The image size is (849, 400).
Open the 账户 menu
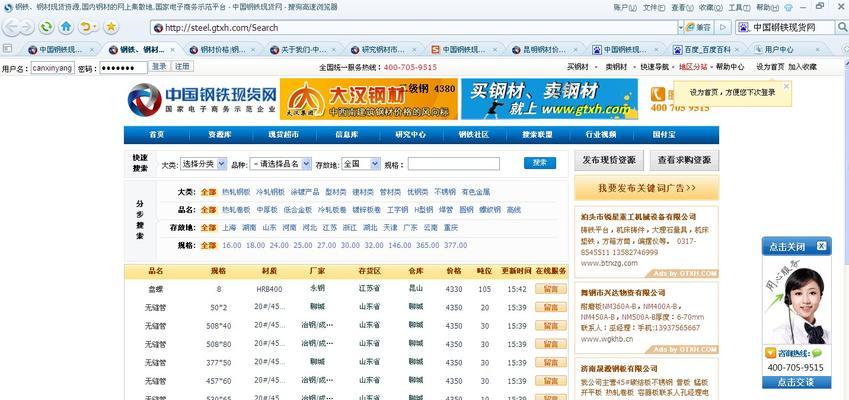(625, 8)
